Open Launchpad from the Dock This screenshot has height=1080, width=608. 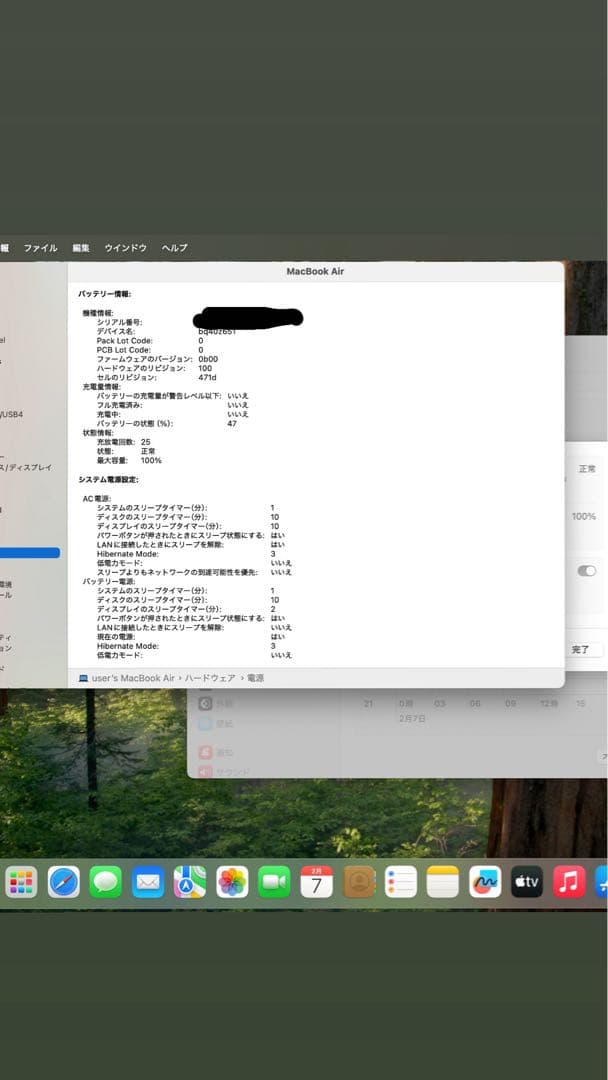coord(21,882)
